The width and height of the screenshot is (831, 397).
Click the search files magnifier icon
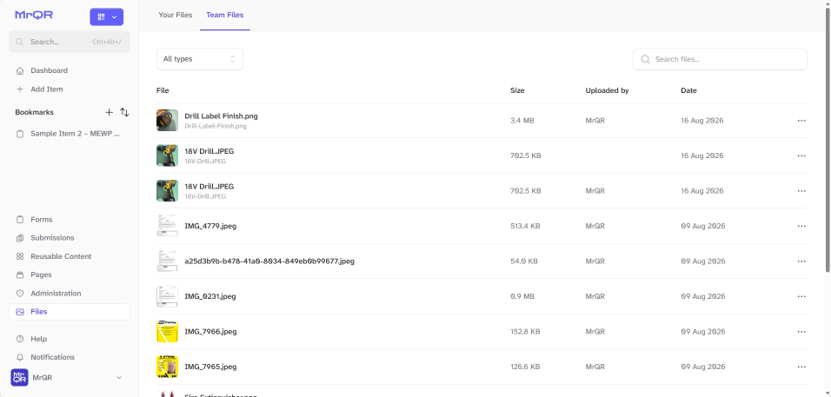(646, 59)
